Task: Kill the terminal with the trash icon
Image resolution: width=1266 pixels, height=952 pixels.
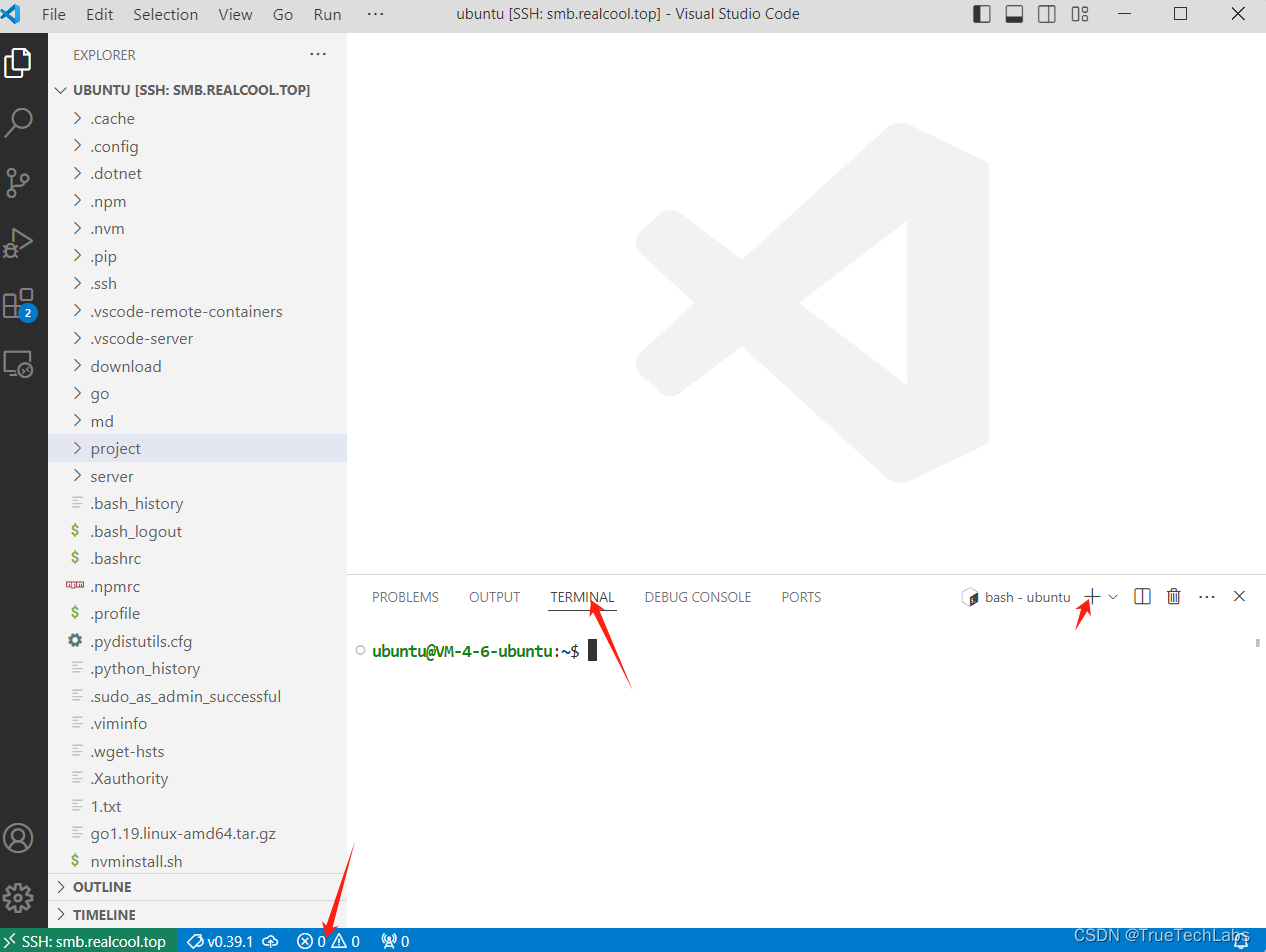Action: coord(1174,597)
